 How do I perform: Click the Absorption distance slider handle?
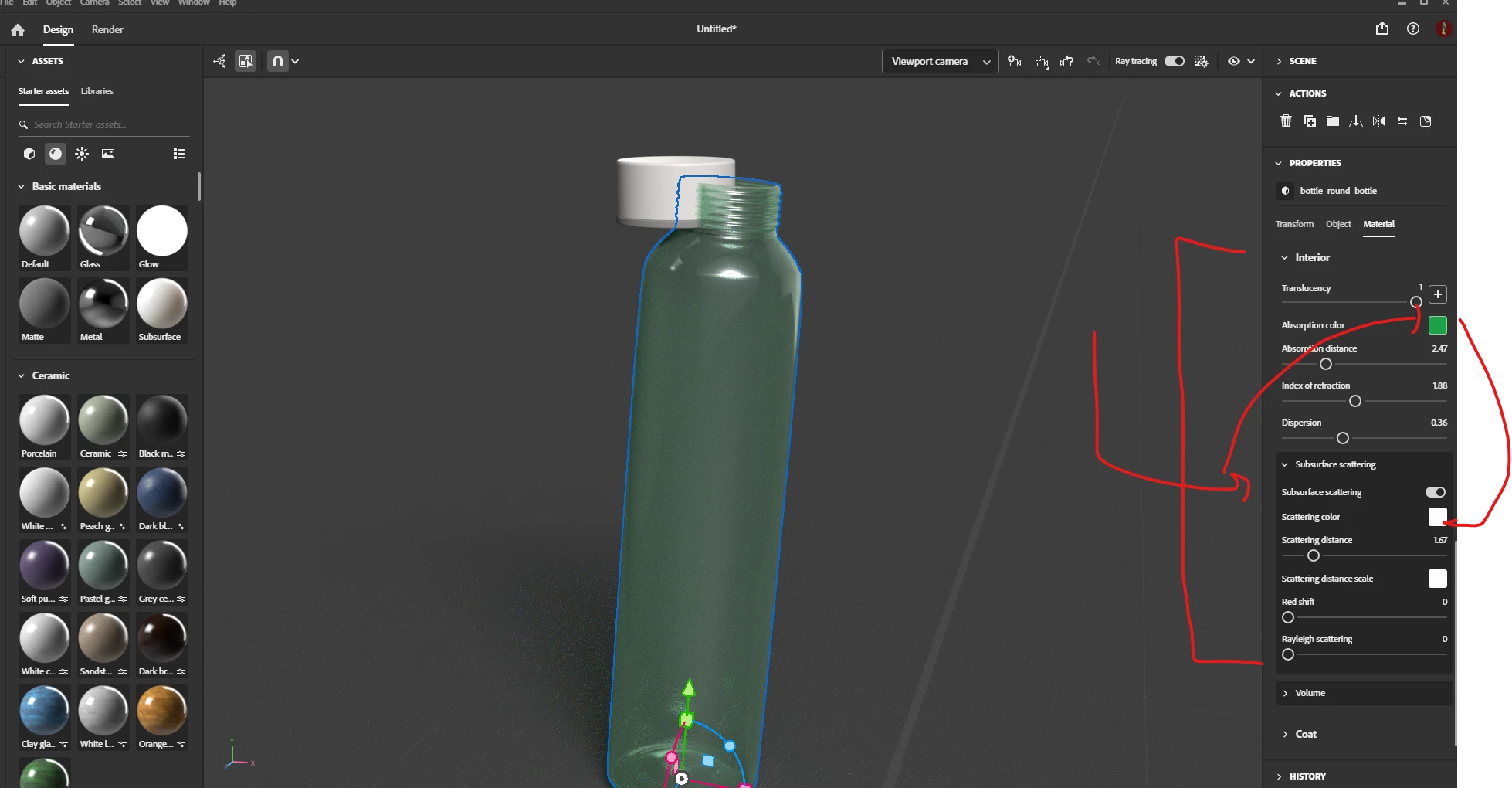pyautogui.click(x=1326, y=364)
